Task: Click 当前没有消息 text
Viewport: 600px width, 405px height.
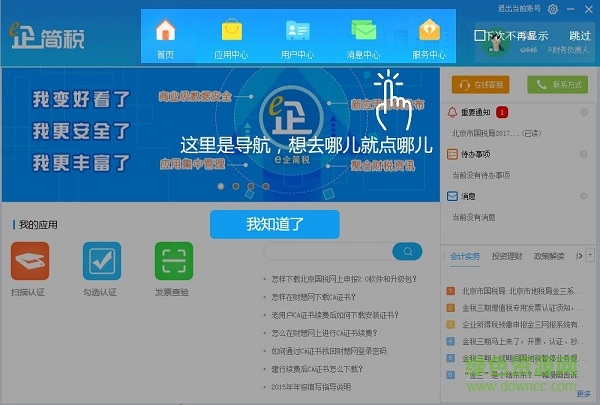Action: click(474, 217)
